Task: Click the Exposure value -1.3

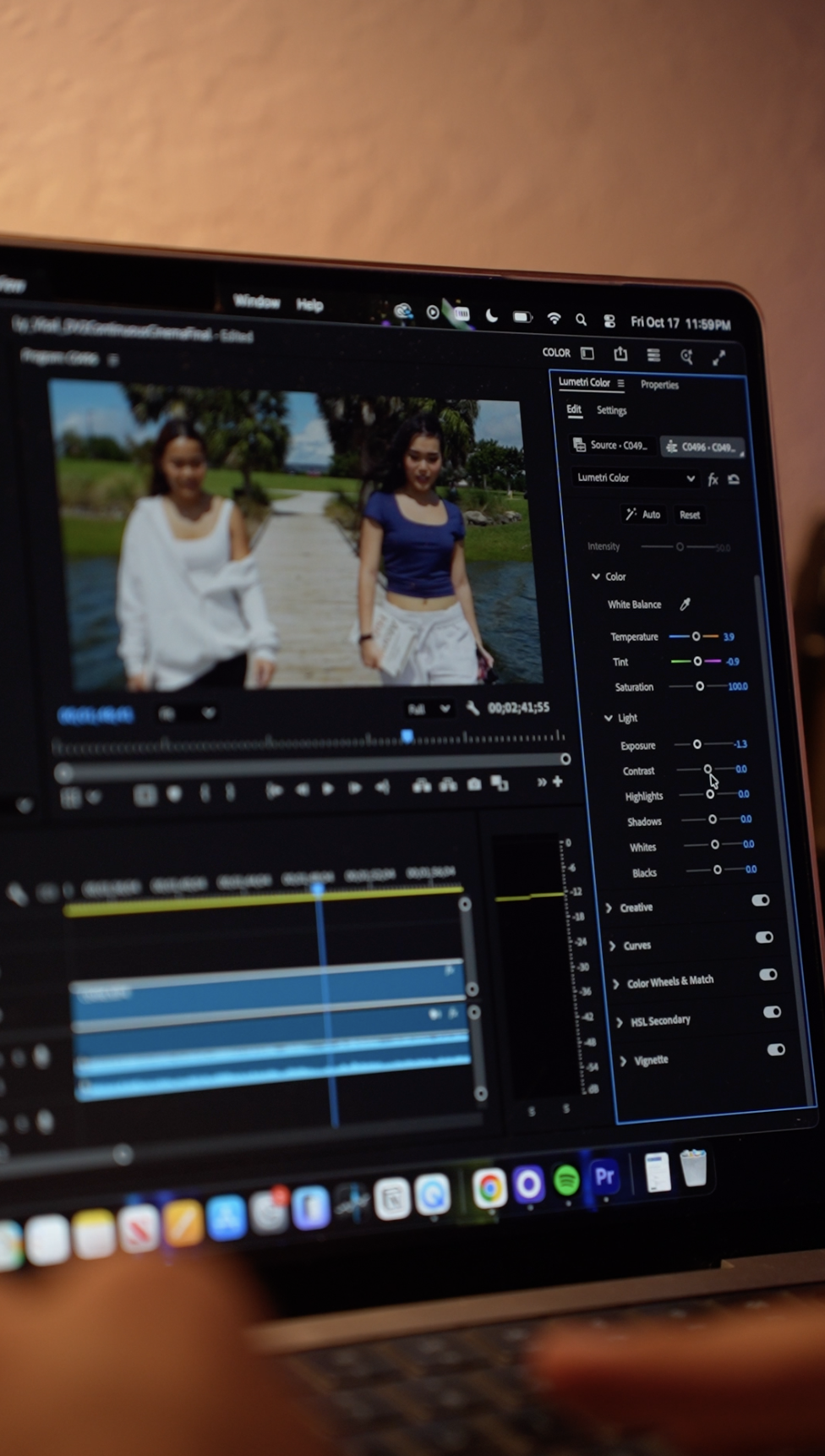Action: coord(740,744)
